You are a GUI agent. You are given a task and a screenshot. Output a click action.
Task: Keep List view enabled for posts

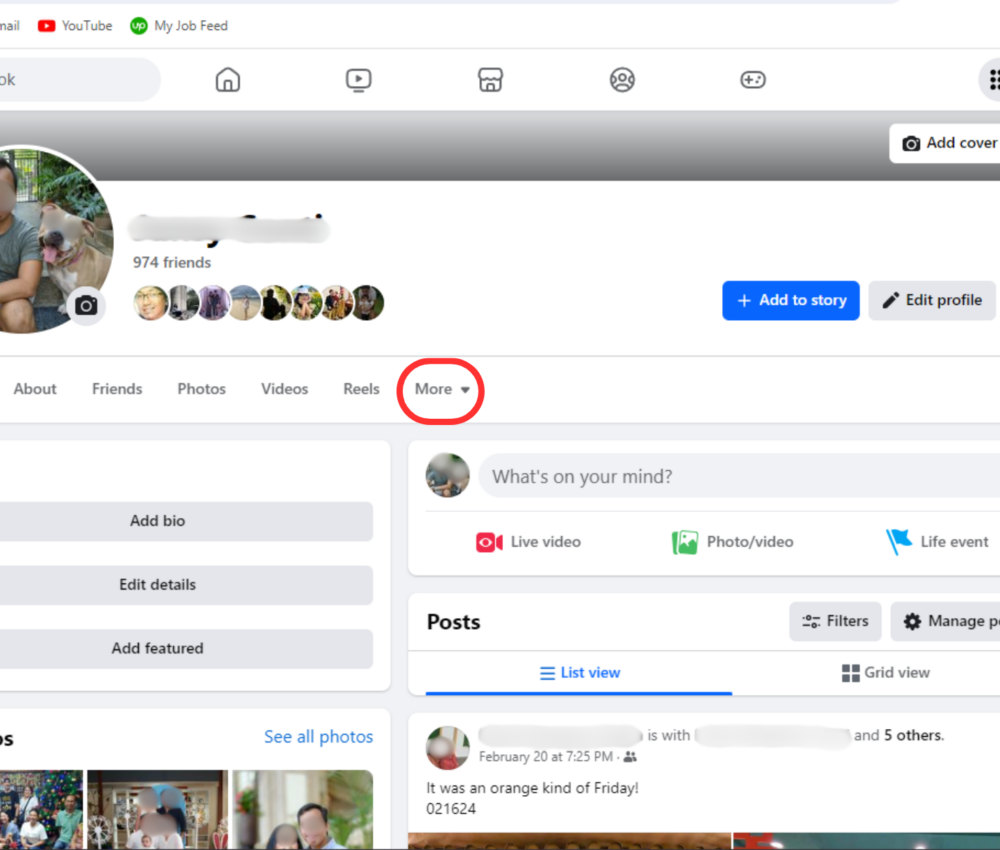pyautogui.click(x=579, y=672)
